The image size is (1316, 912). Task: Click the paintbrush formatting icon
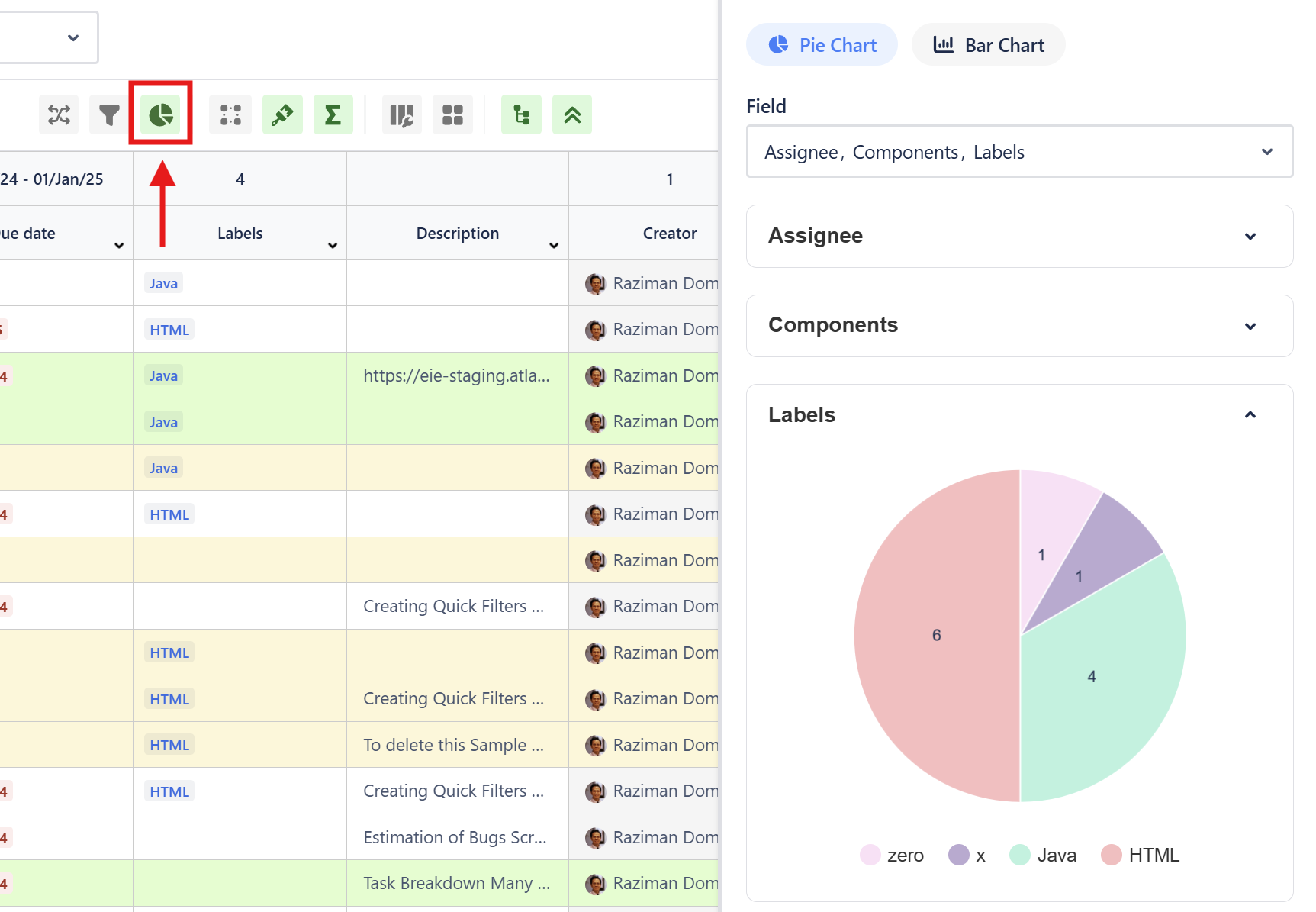click(x=282, y=115)
